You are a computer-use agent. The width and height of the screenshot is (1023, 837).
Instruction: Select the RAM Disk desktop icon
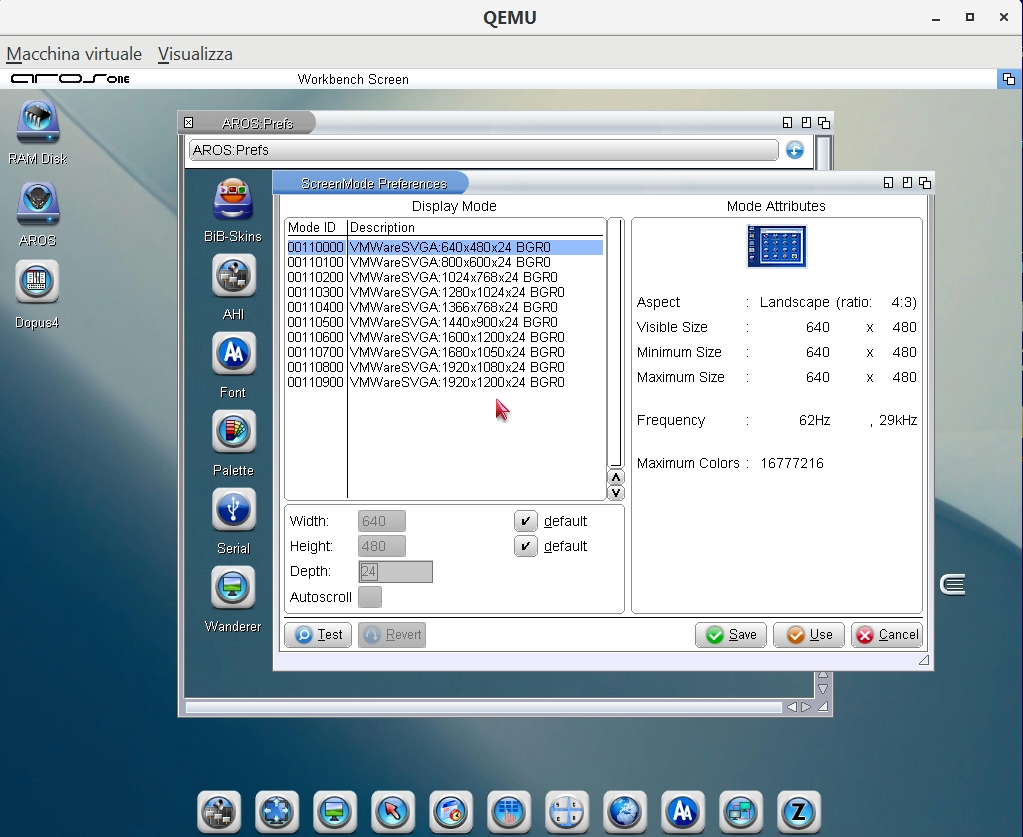coord(38,122)
